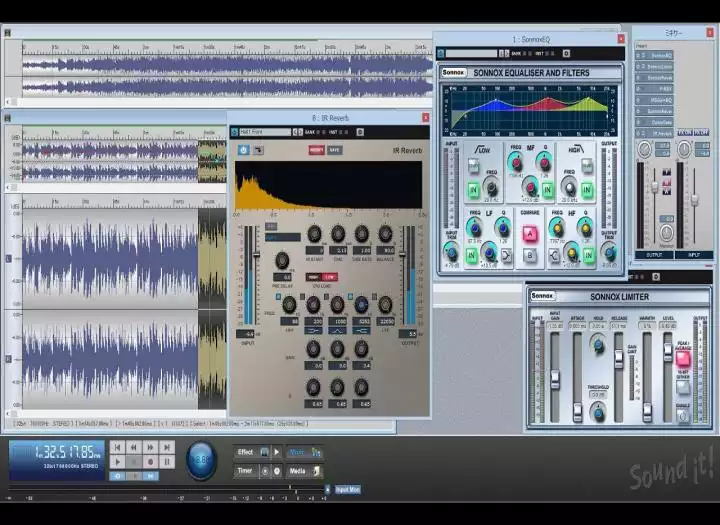The width and height of the screenshot is (720, 525).
Task: Click the Sonnox EQ INPUT TRIM knob
Action: click(x=451, y=252)
